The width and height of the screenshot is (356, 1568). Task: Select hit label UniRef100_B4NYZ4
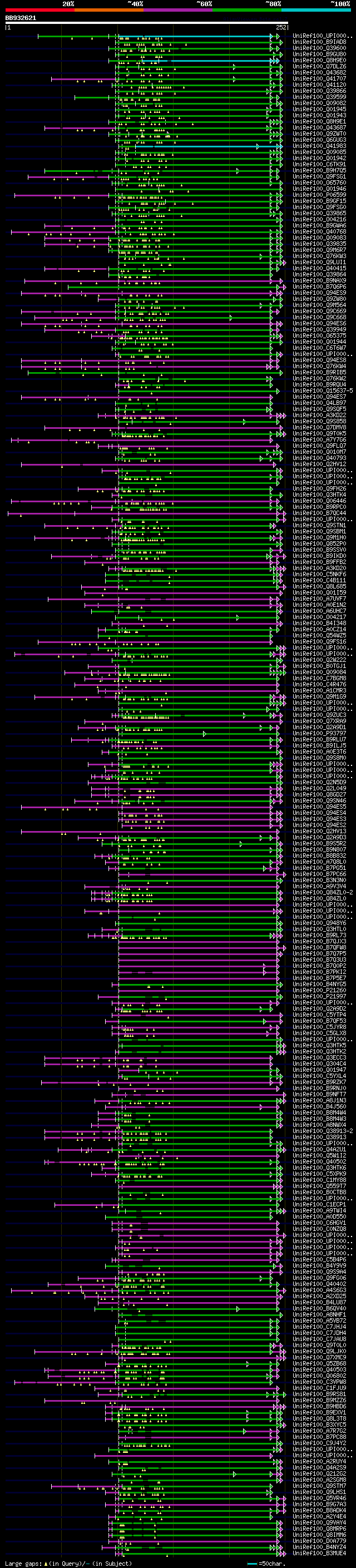click(319, 1547)
